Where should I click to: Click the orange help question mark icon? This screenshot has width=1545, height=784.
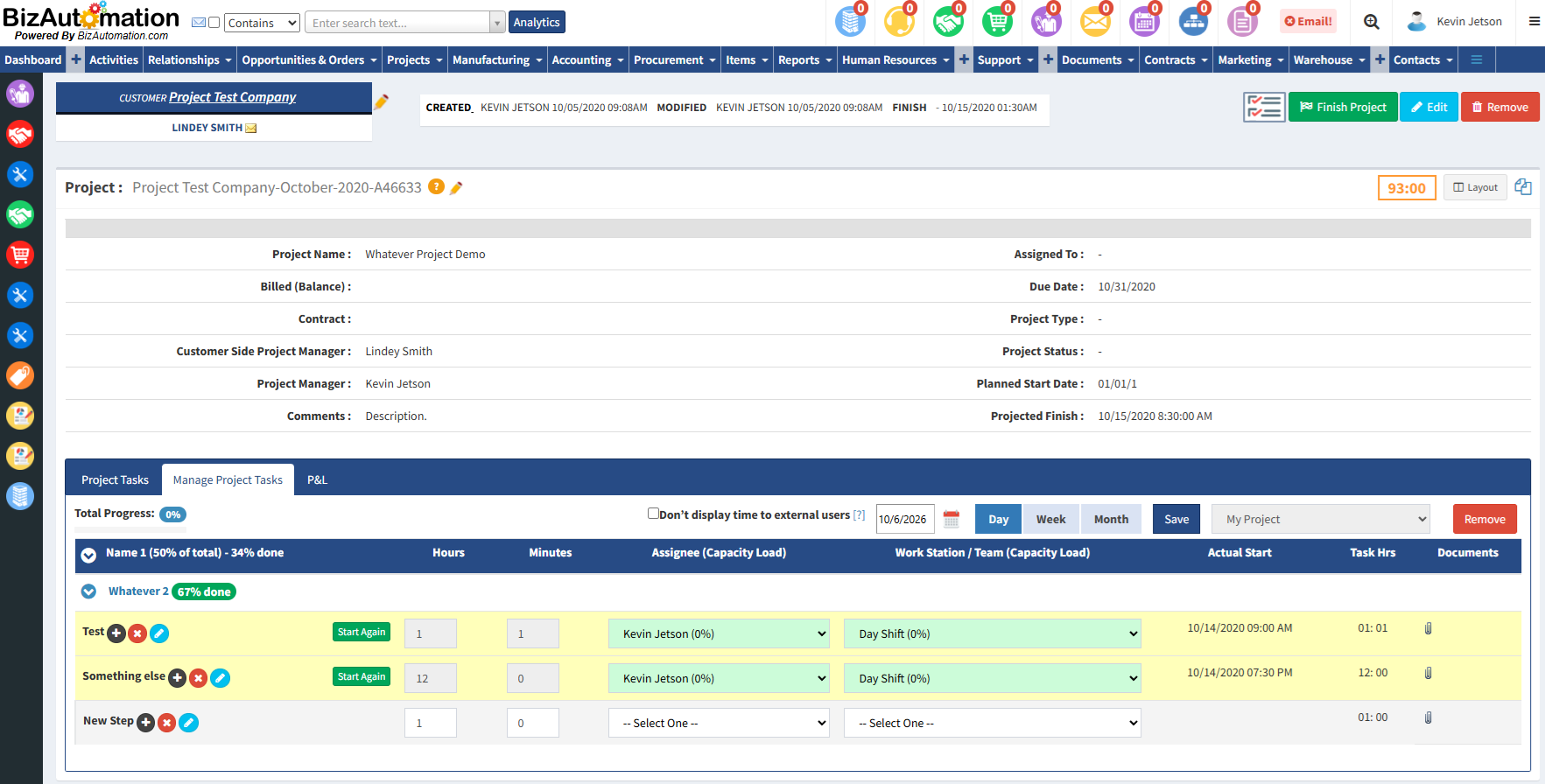[x=436, y=186]
